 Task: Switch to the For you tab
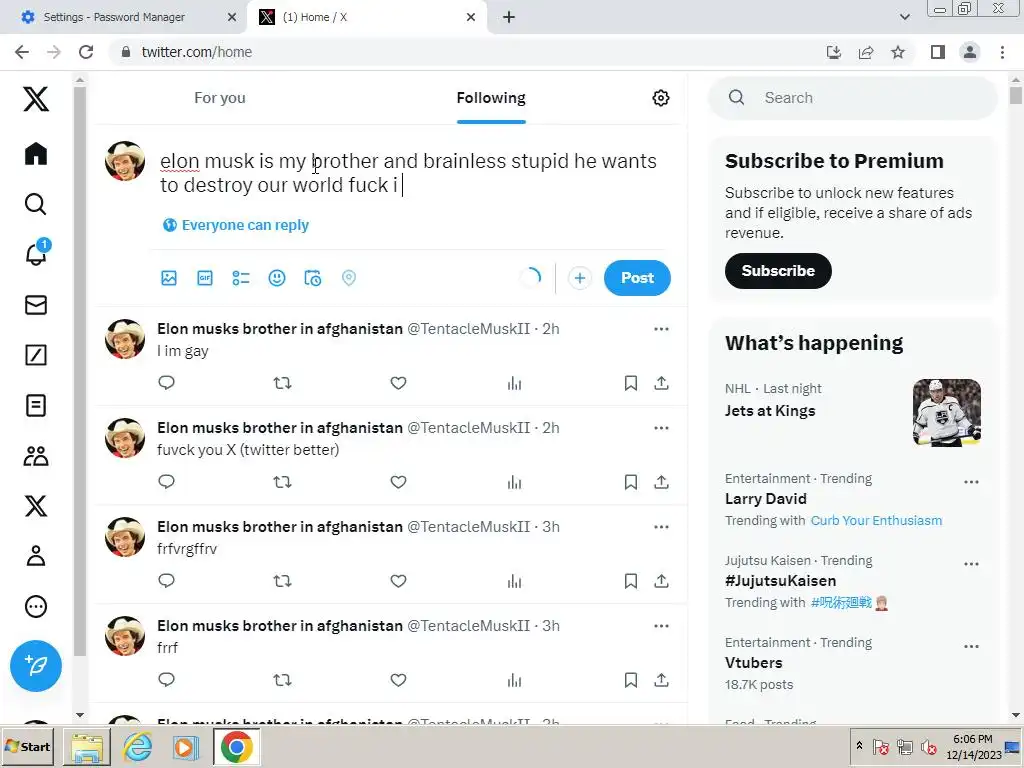coord(219,98)
